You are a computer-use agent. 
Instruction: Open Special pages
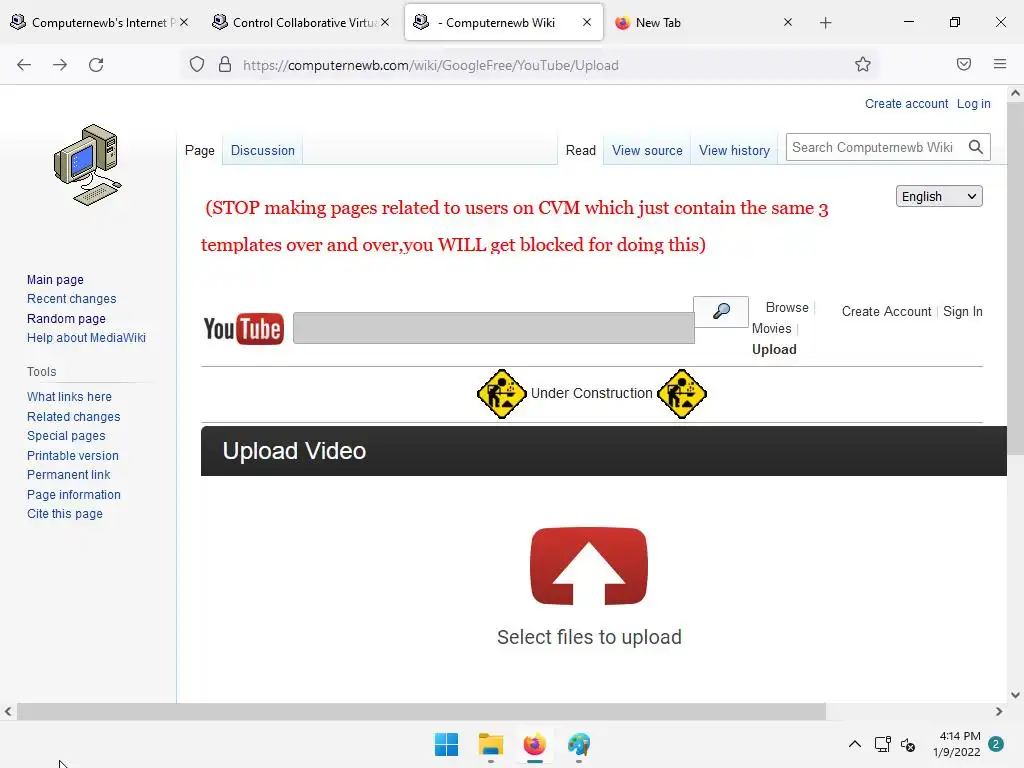click(66, 436)
